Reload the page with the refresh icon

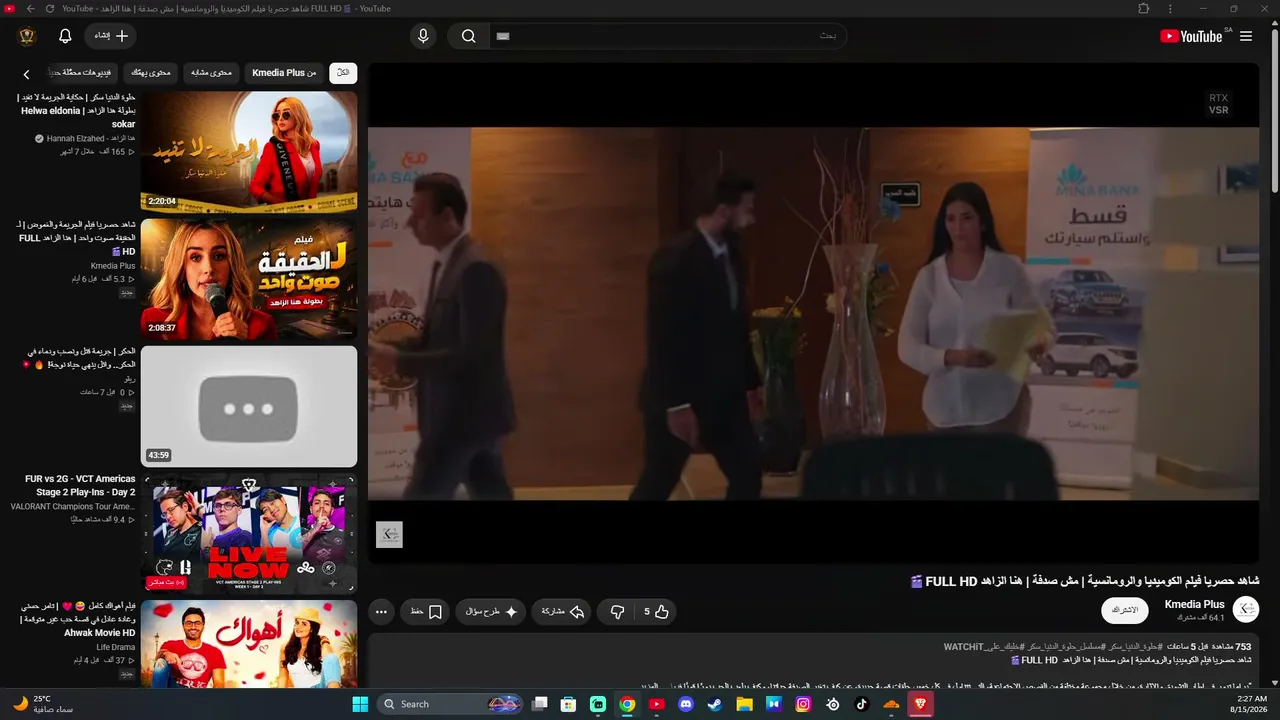point(50,9)
